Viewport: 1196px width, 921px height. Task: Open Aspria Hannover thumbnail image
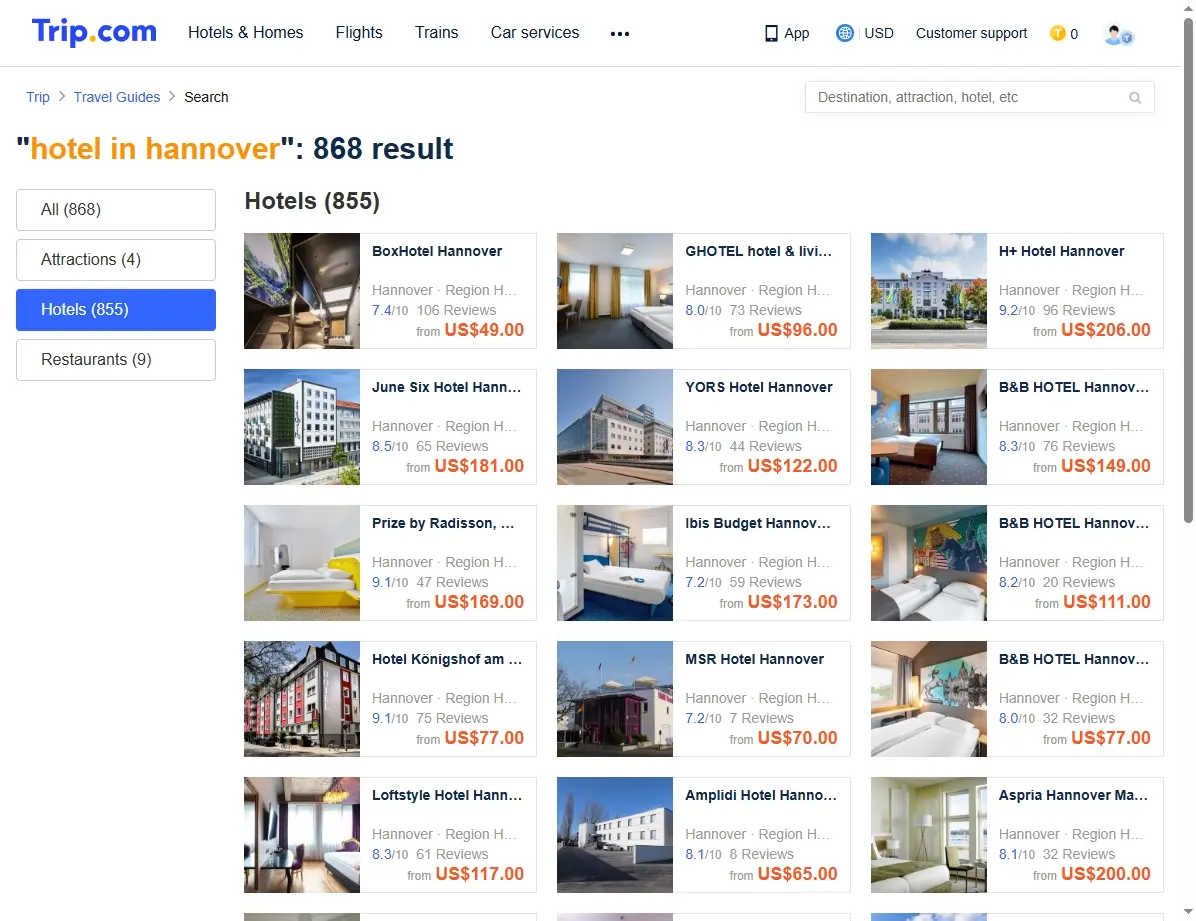(x=929, y=835)
